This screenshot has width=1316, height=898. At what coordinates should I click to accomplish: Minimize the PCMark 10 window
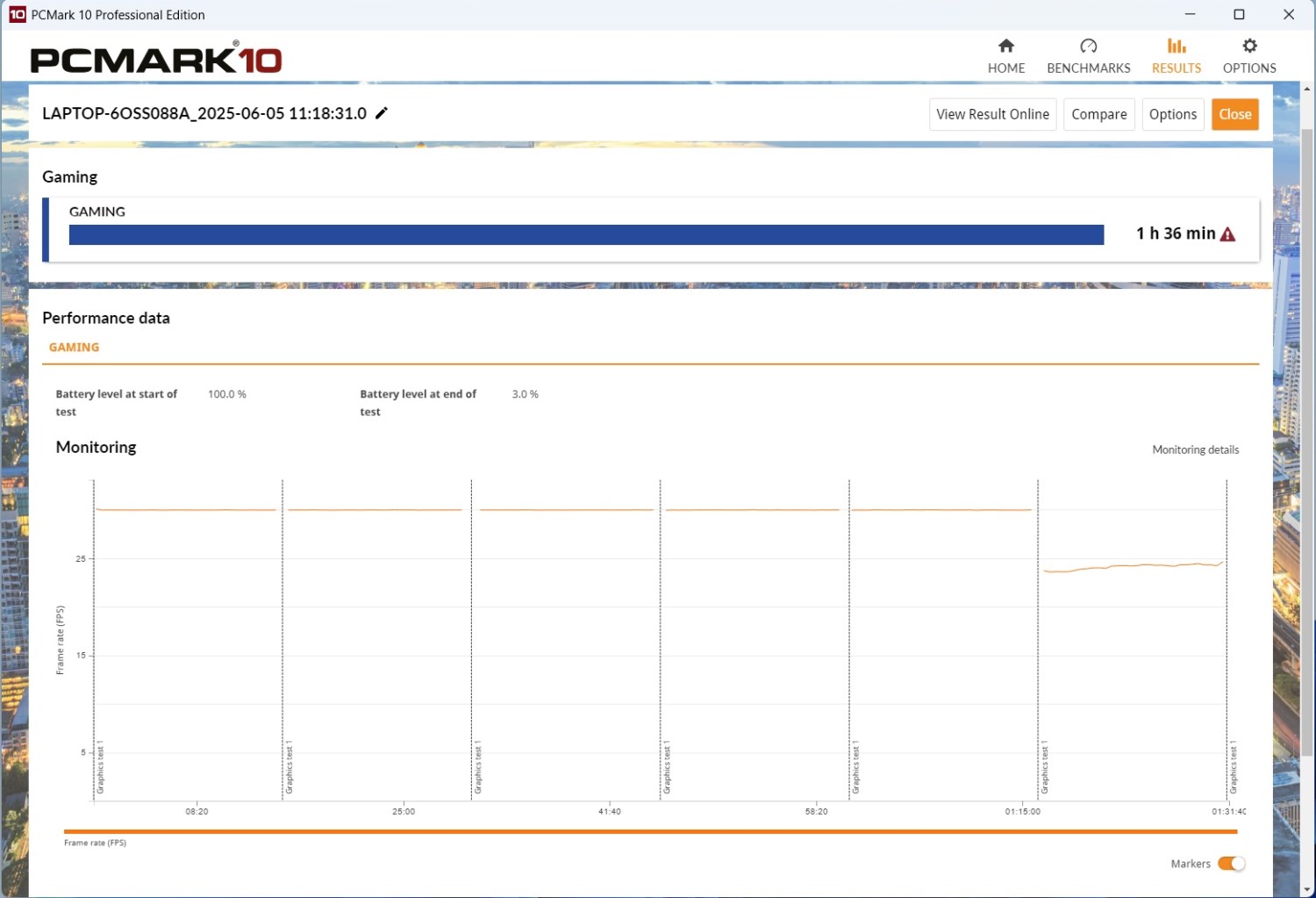point(1190,14)
